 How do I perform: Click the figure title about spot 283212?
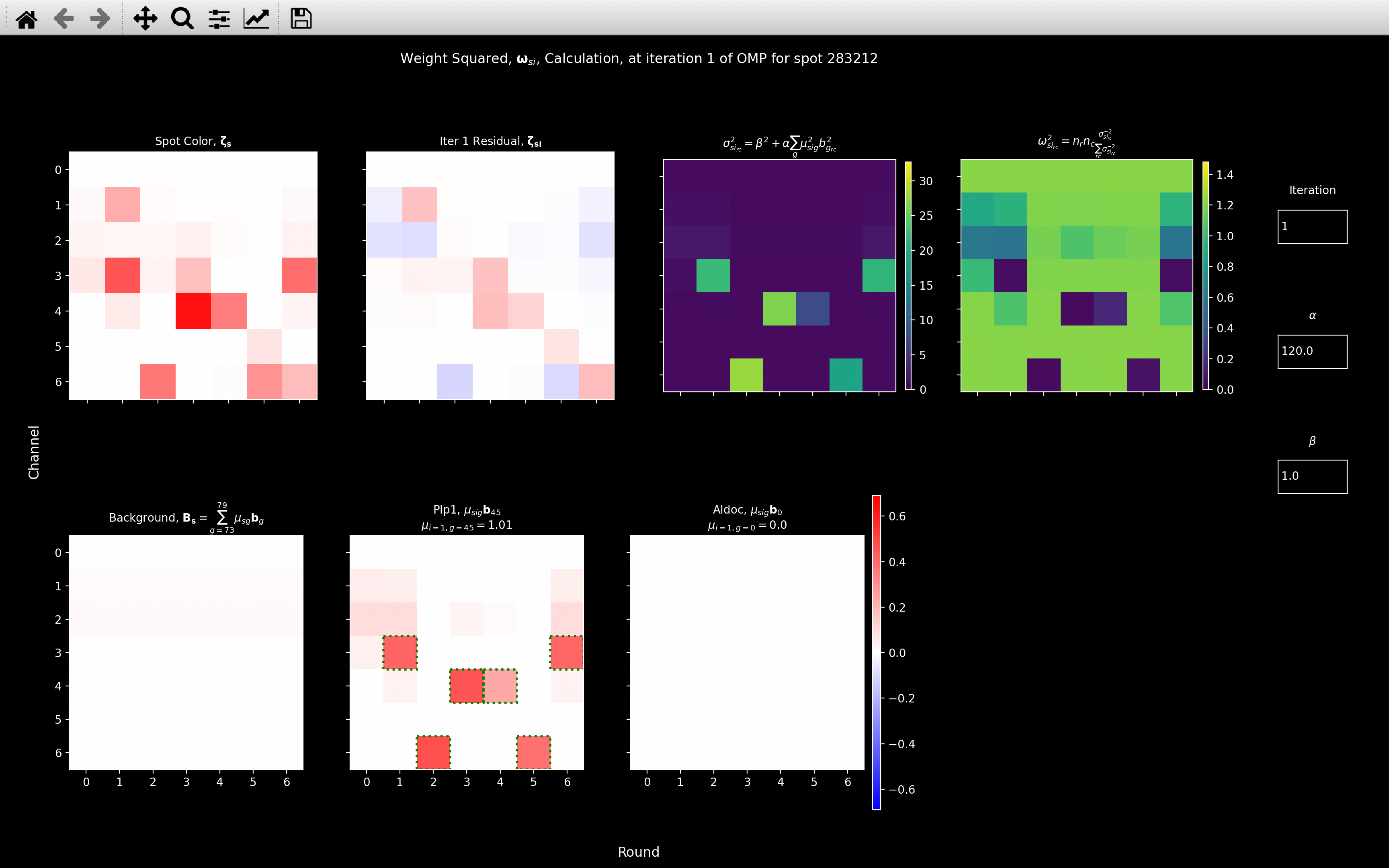(x=639, y=59)
